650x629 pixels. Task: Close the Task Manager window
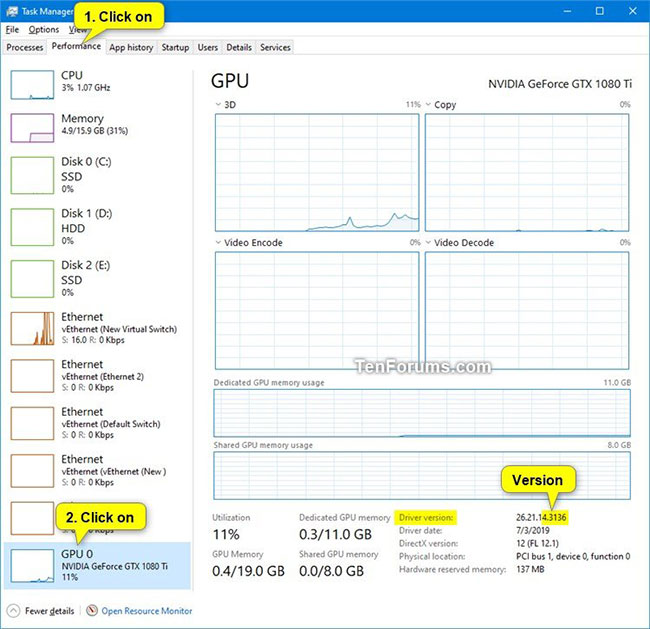coord(632,11)
